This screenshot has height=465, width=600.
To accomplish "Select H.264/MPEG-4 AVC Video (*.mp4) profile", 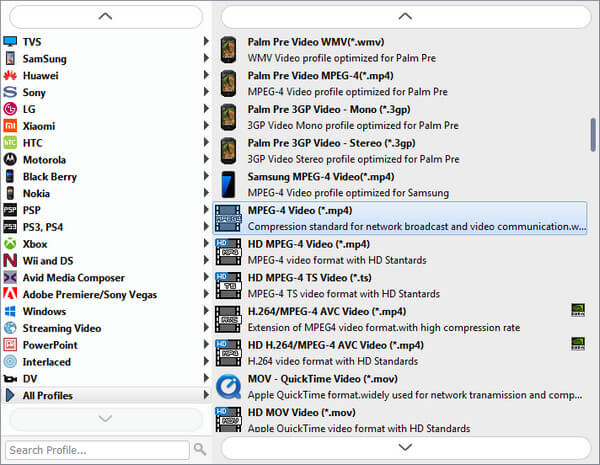I will pyautogui.click(x=400, y=319).
